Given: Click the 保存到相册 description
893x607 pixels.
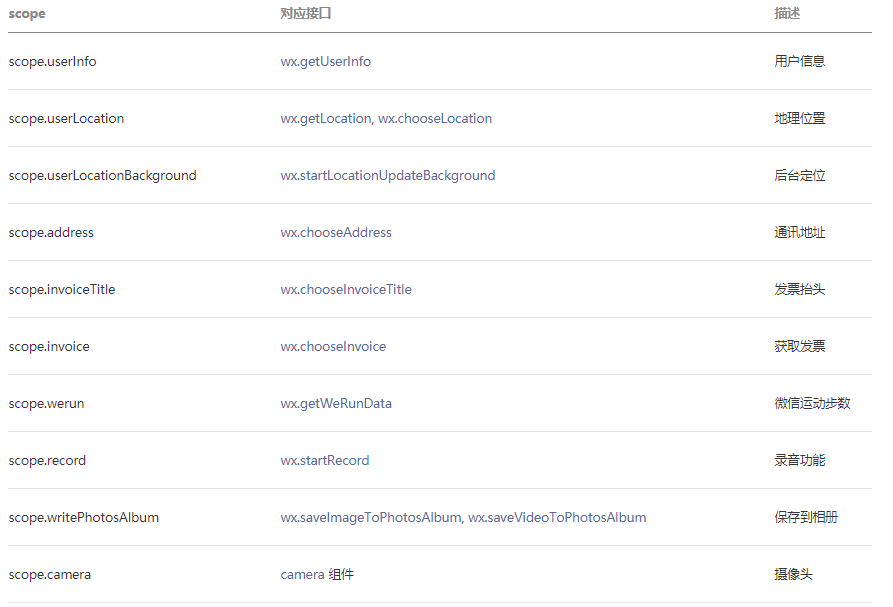Looking at the screenshot, I should 806,517.
